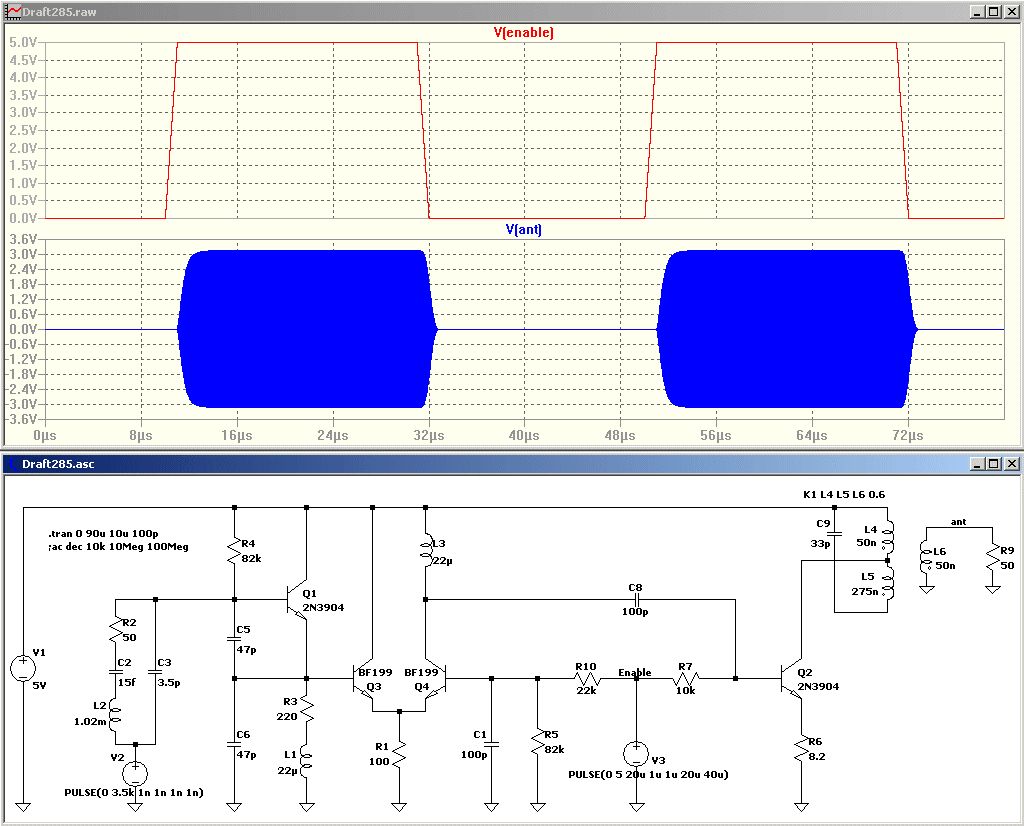Click the Enable net label in schematic
This screenshot has width=1024, height=826.
tap(635, 672)
